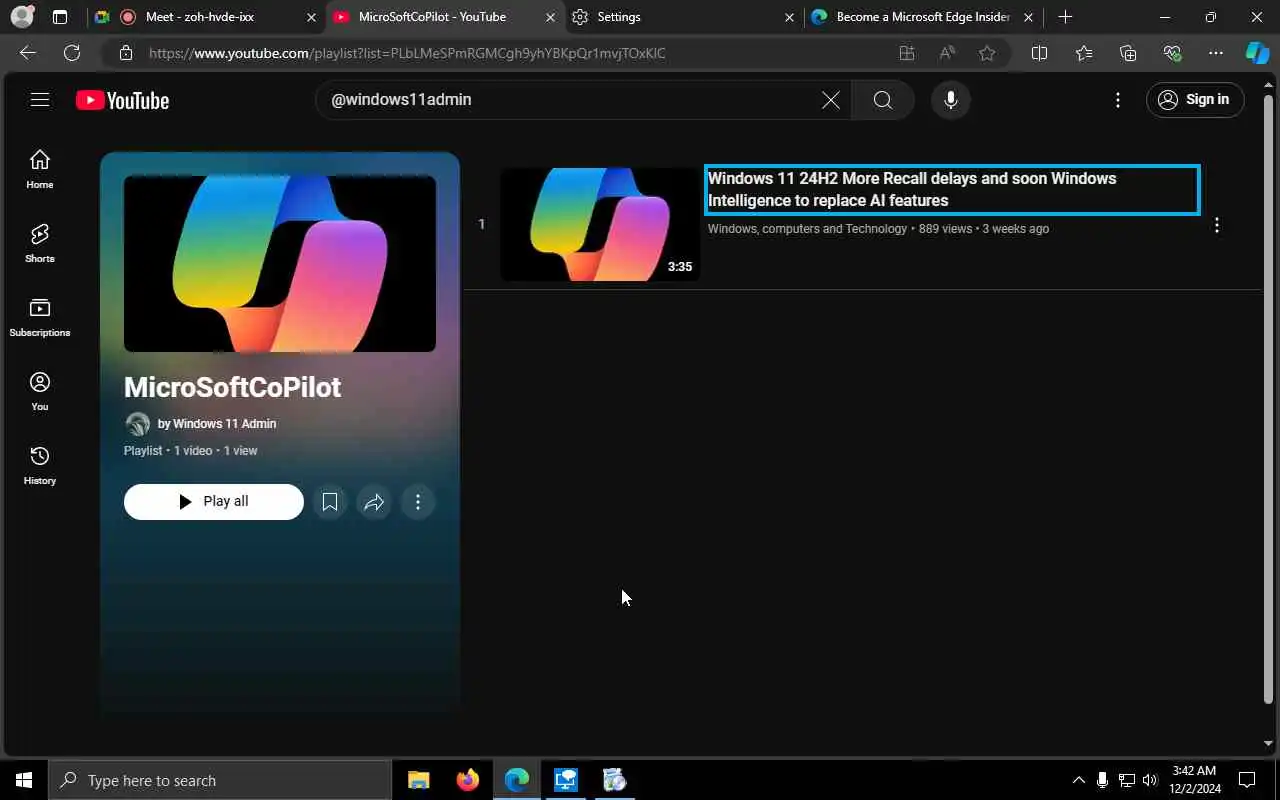Click the address bar URL
The image size is (1280, 800).
(x=407, y=54)
